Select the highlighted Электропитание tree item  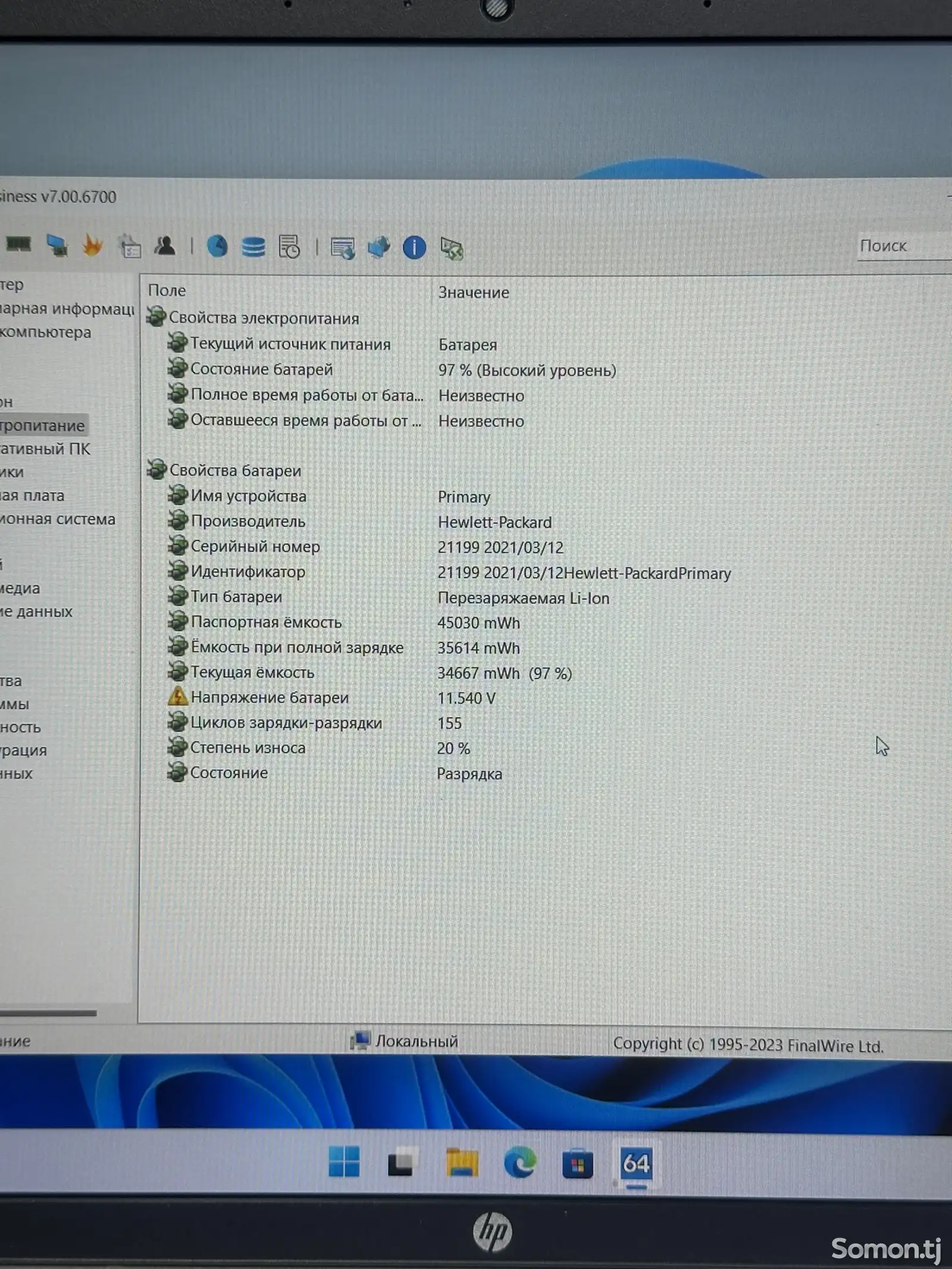[43, 425]
